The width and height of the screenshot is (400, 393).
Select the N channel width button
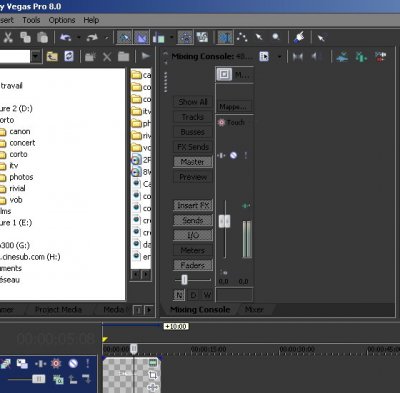pos(179,295)
